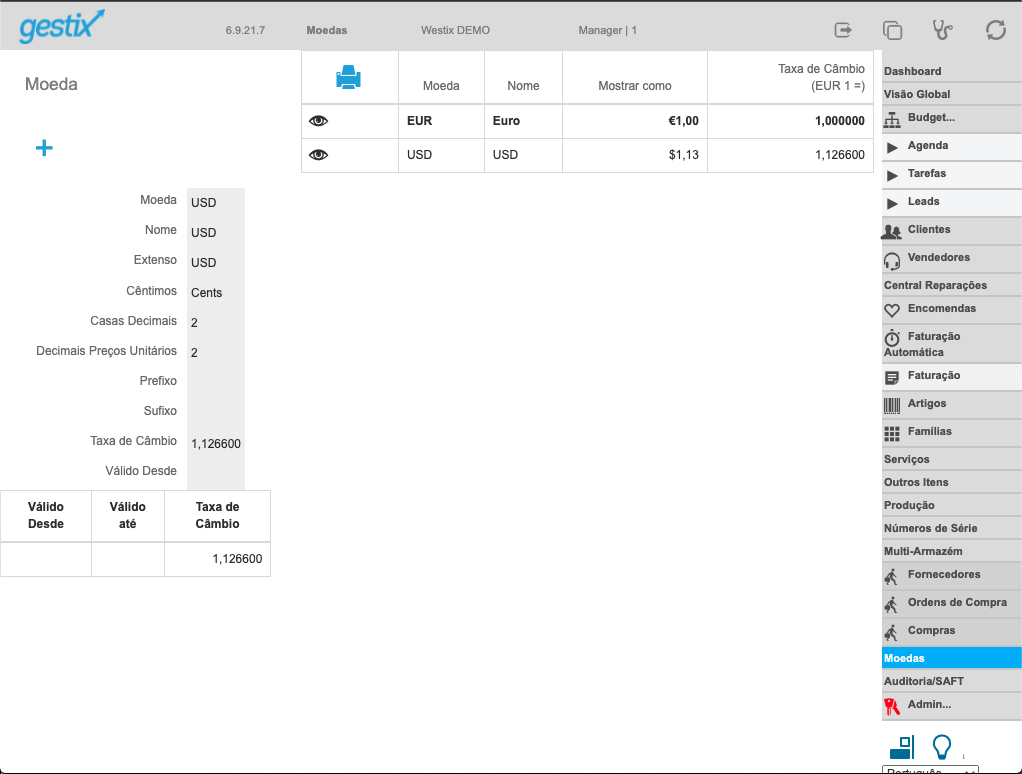This screenshot has width=1022, height=774.
Task: Click the Taxa de Câmbio field 1,126600
Action: [216, 444]
